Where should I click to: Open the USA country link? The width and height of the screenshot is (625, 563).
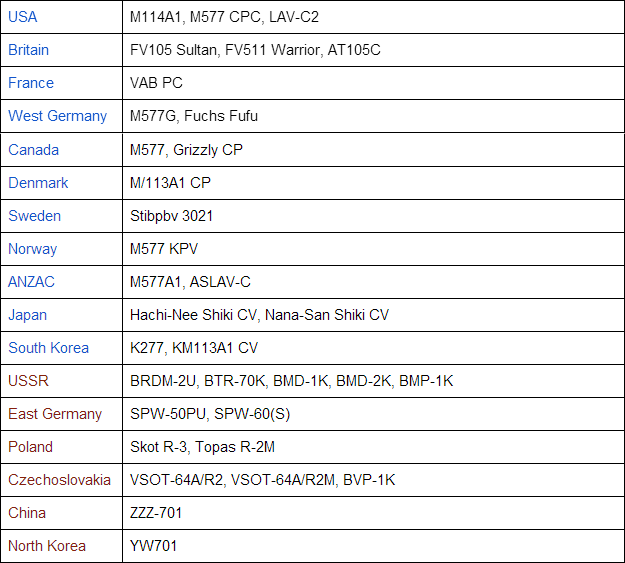pyautogui.click(x=23, y=17)
